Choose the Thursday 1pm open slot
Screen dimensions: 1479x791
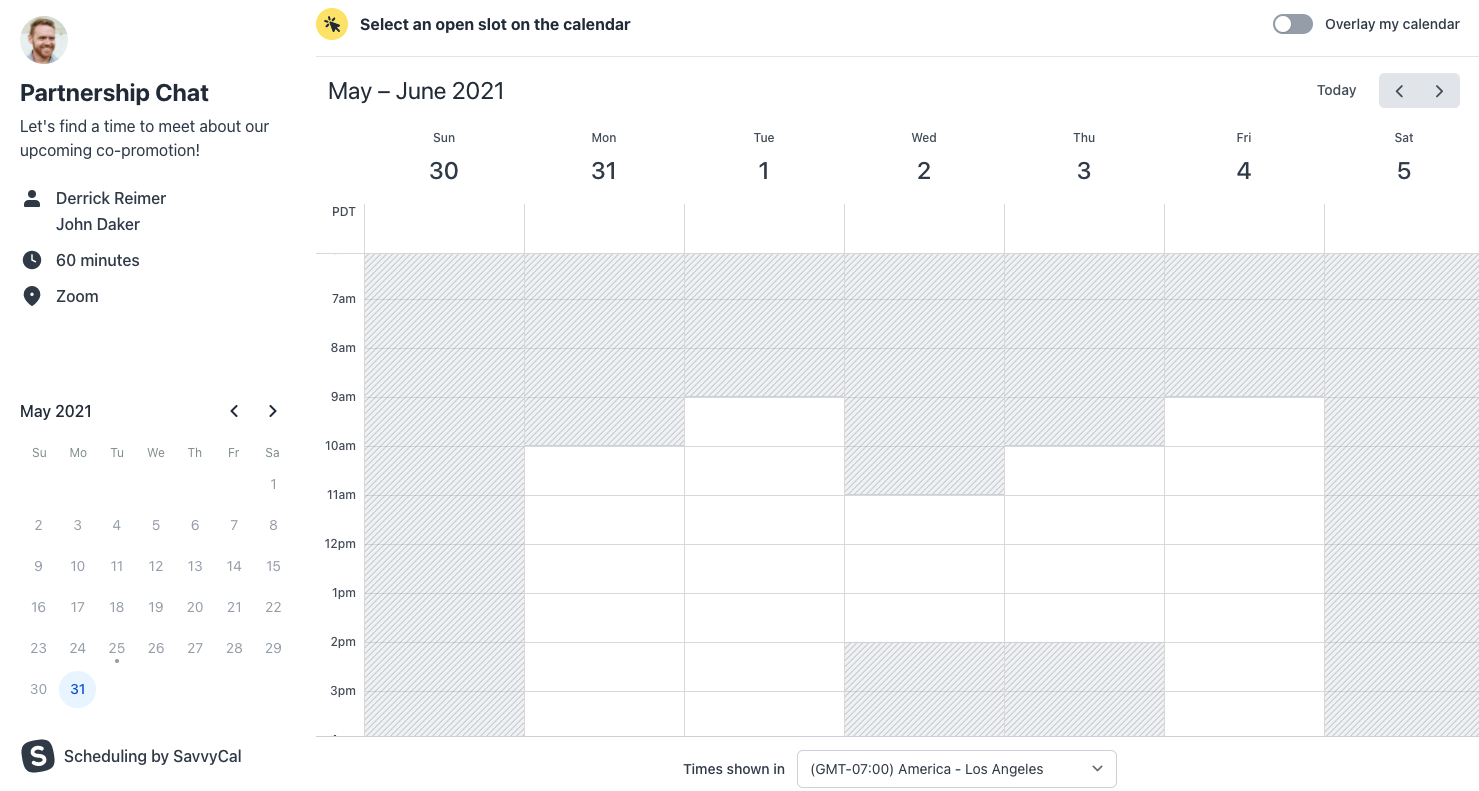1084,617
